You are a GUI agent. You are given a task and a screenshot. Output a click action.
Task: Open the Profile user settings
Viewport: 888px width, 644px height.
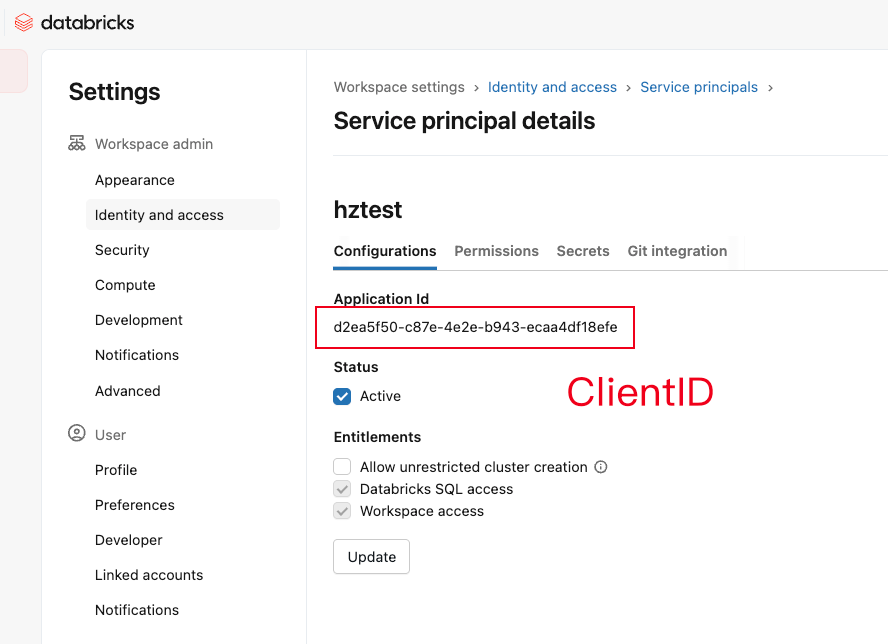116,470
